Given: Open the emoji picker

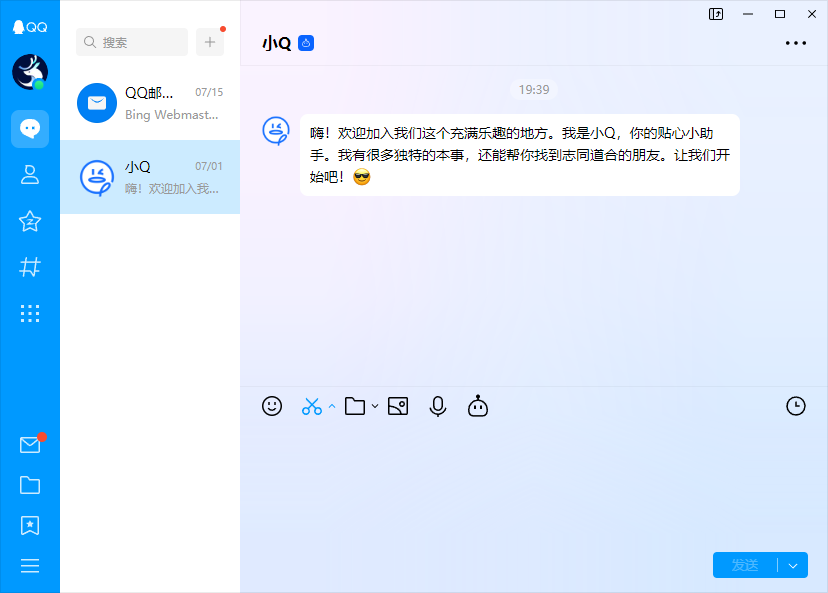Looking at the screenshot, I should [271, 406].
